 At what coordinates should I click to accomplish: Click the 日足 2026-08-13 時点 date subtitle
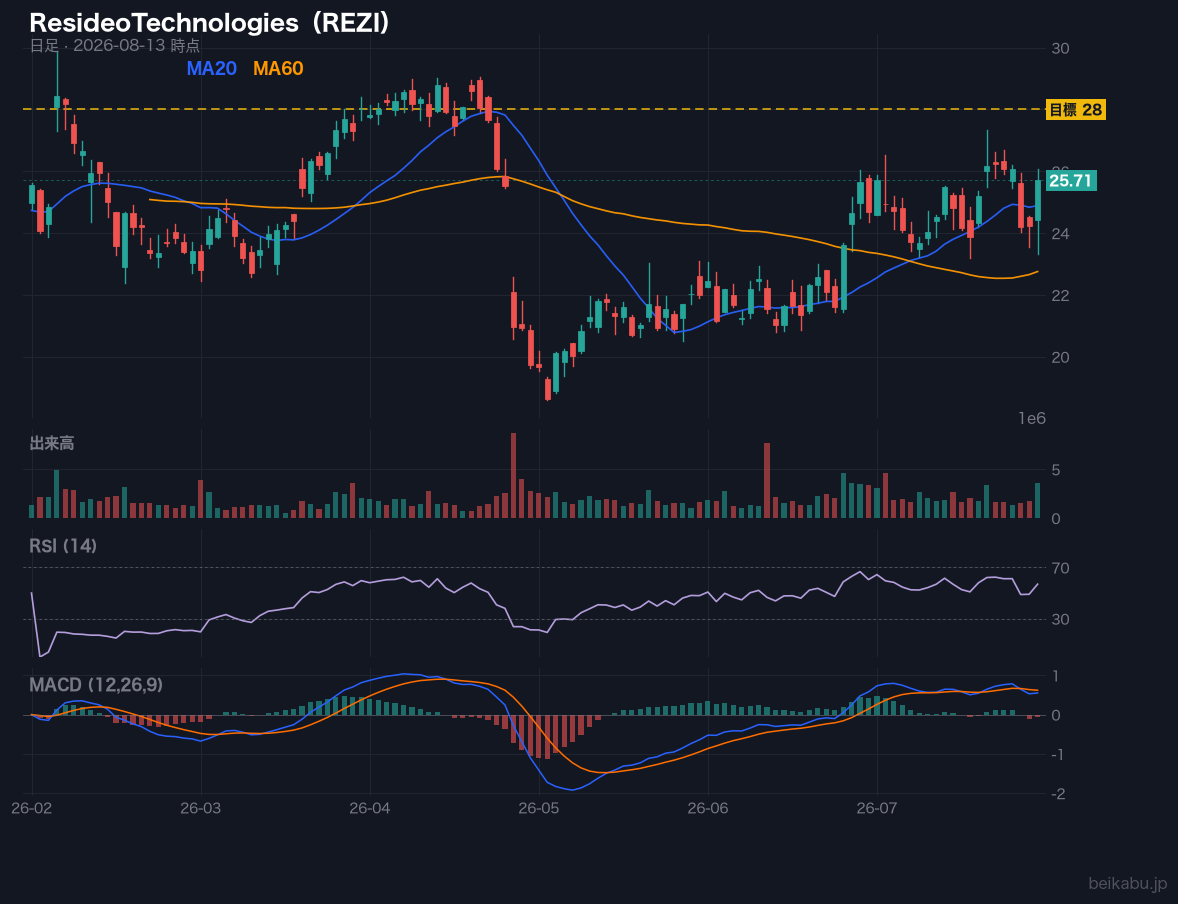[x=115, y=45]
